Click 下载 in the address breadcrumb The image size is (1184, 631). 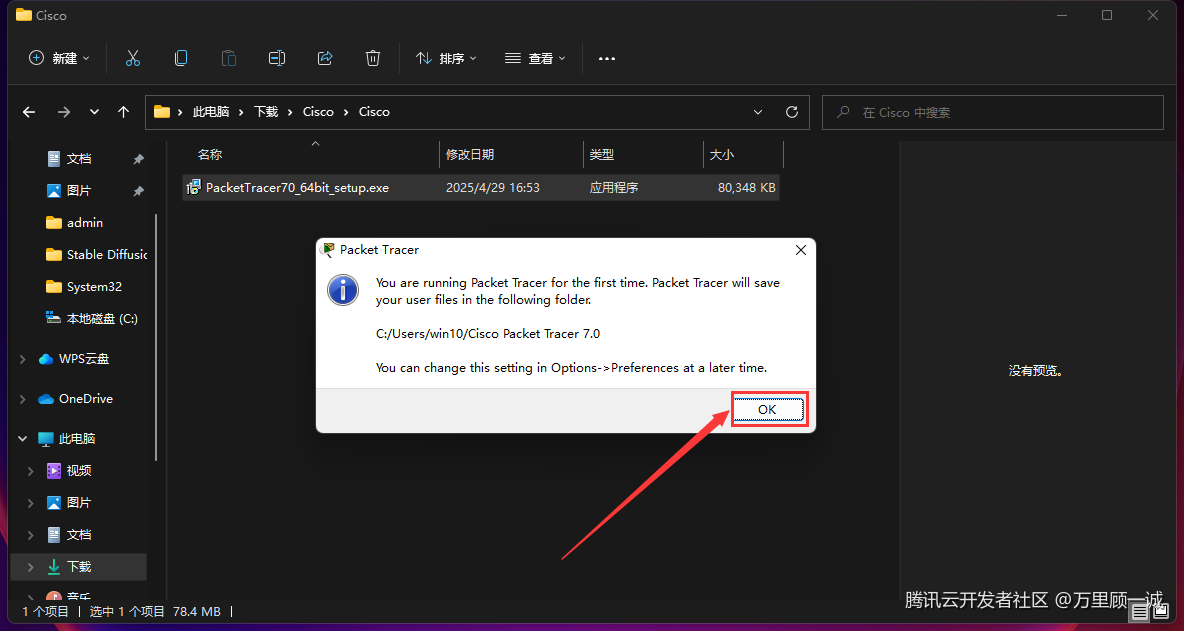(266, 112)
